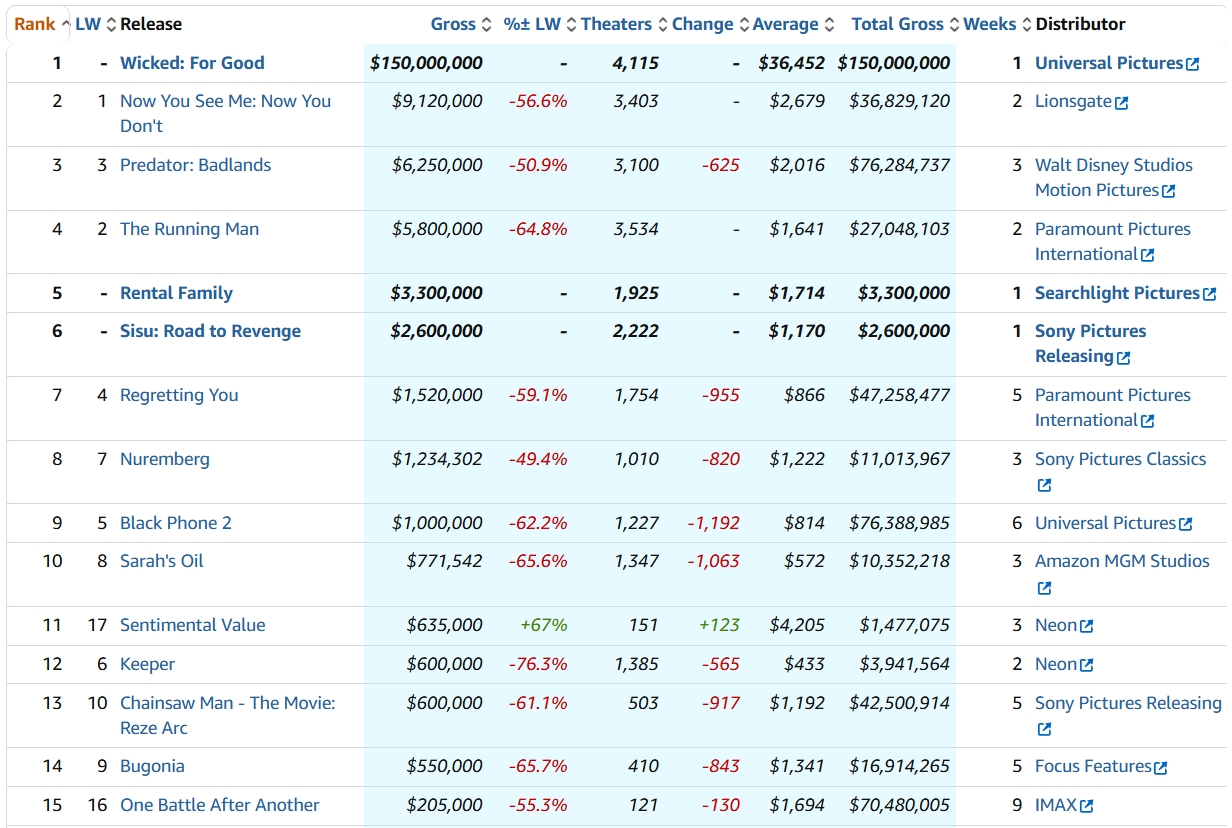This screenshot has width=1232, height=828.
Task: Sort table by Rank column
Action: click(35, 24)
